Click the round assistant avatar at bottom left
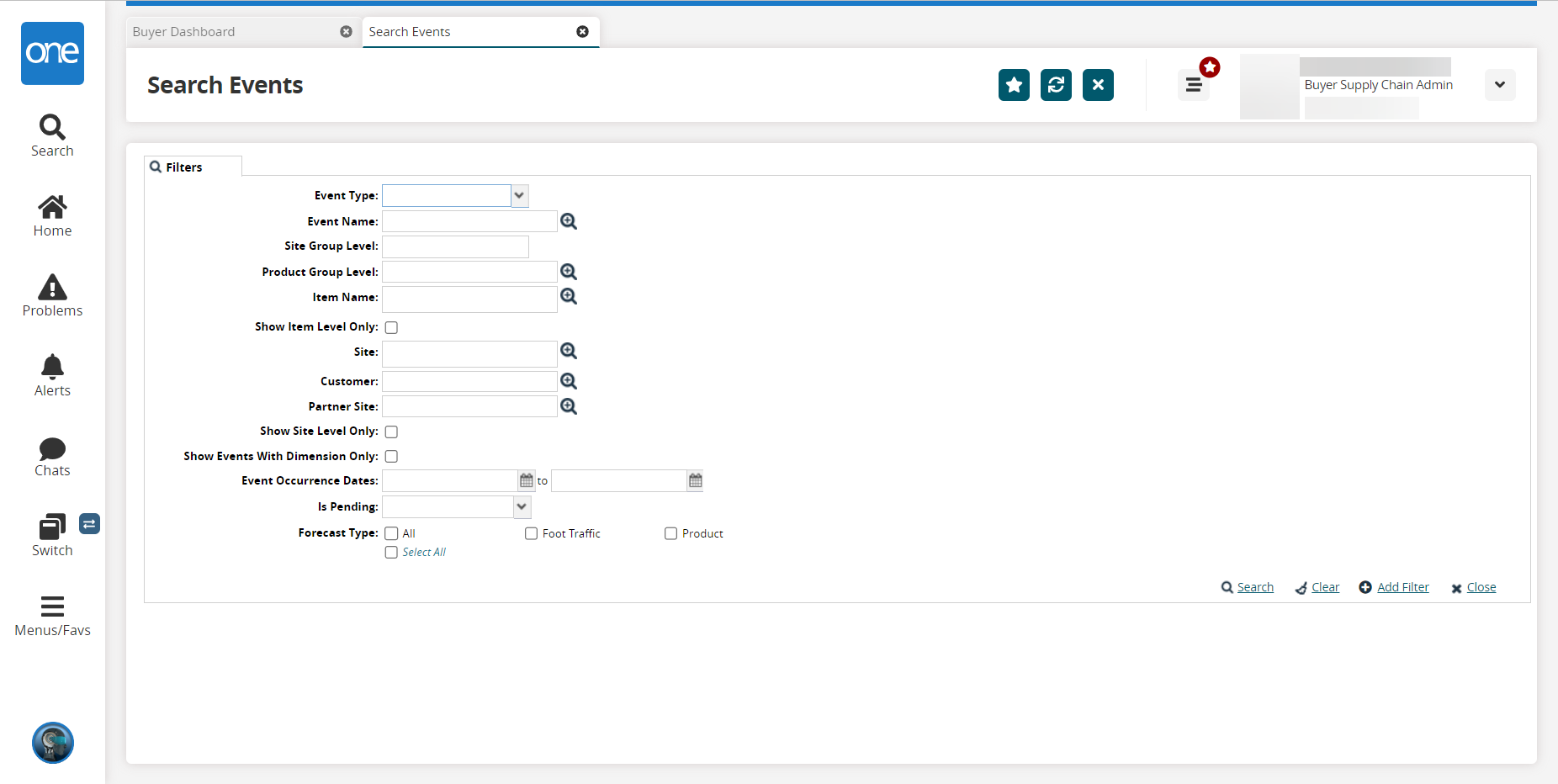Screen dimensions: 1558x784 (53, 743)
